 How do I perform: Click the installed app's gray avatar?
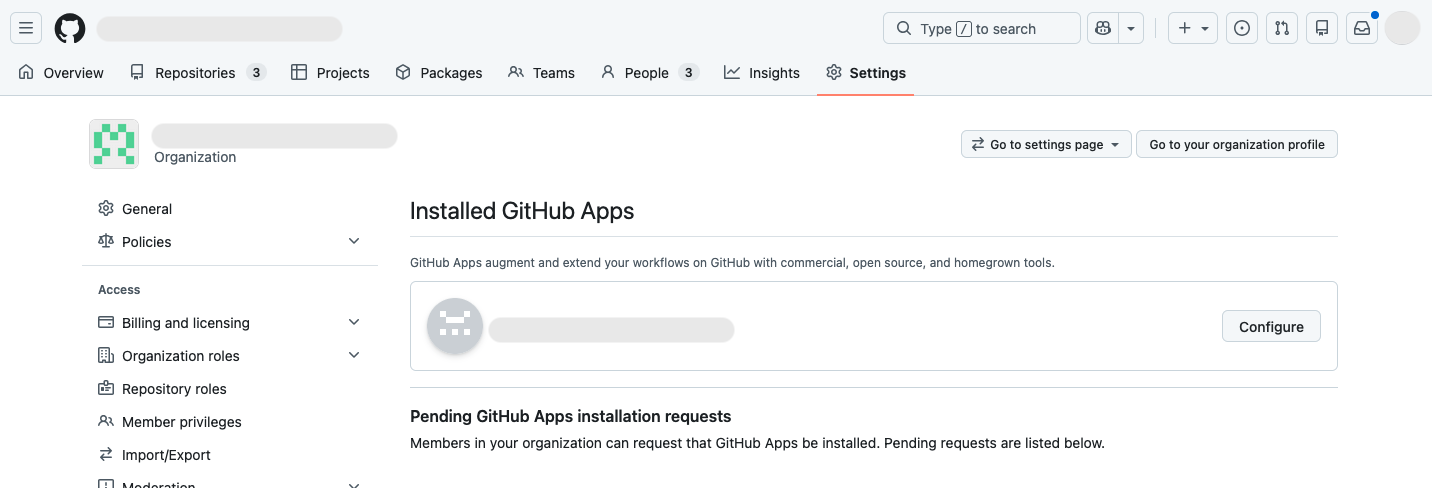click(455, 326)
